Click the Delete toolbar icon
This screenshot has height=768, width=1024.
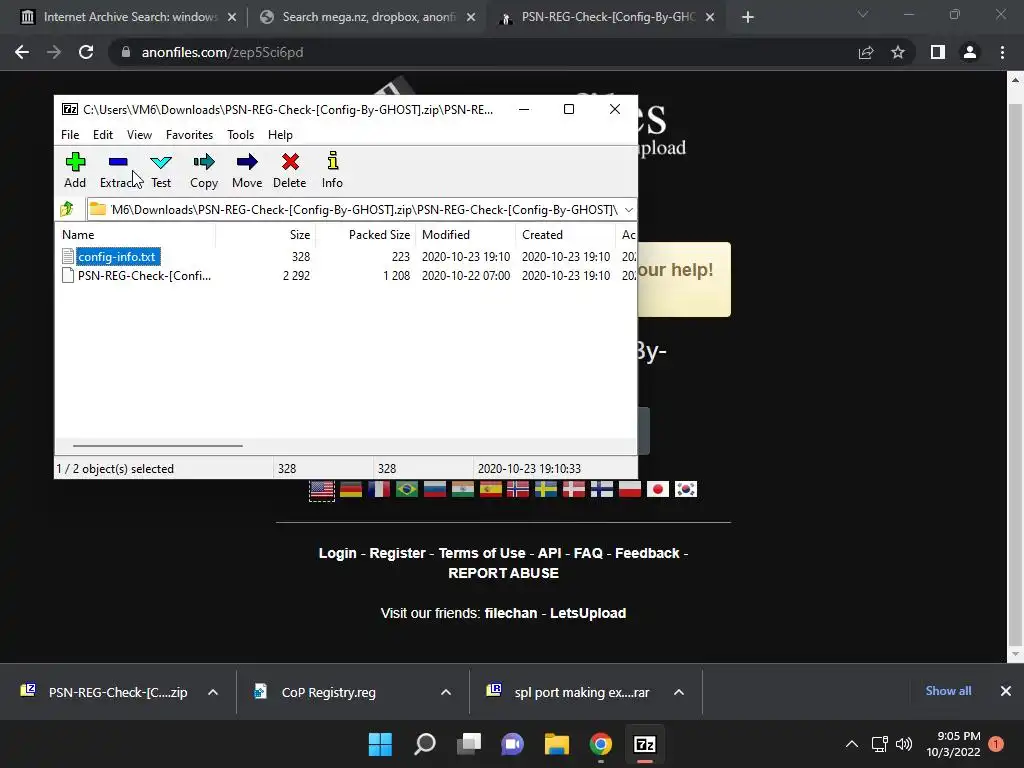pos(290,170)
